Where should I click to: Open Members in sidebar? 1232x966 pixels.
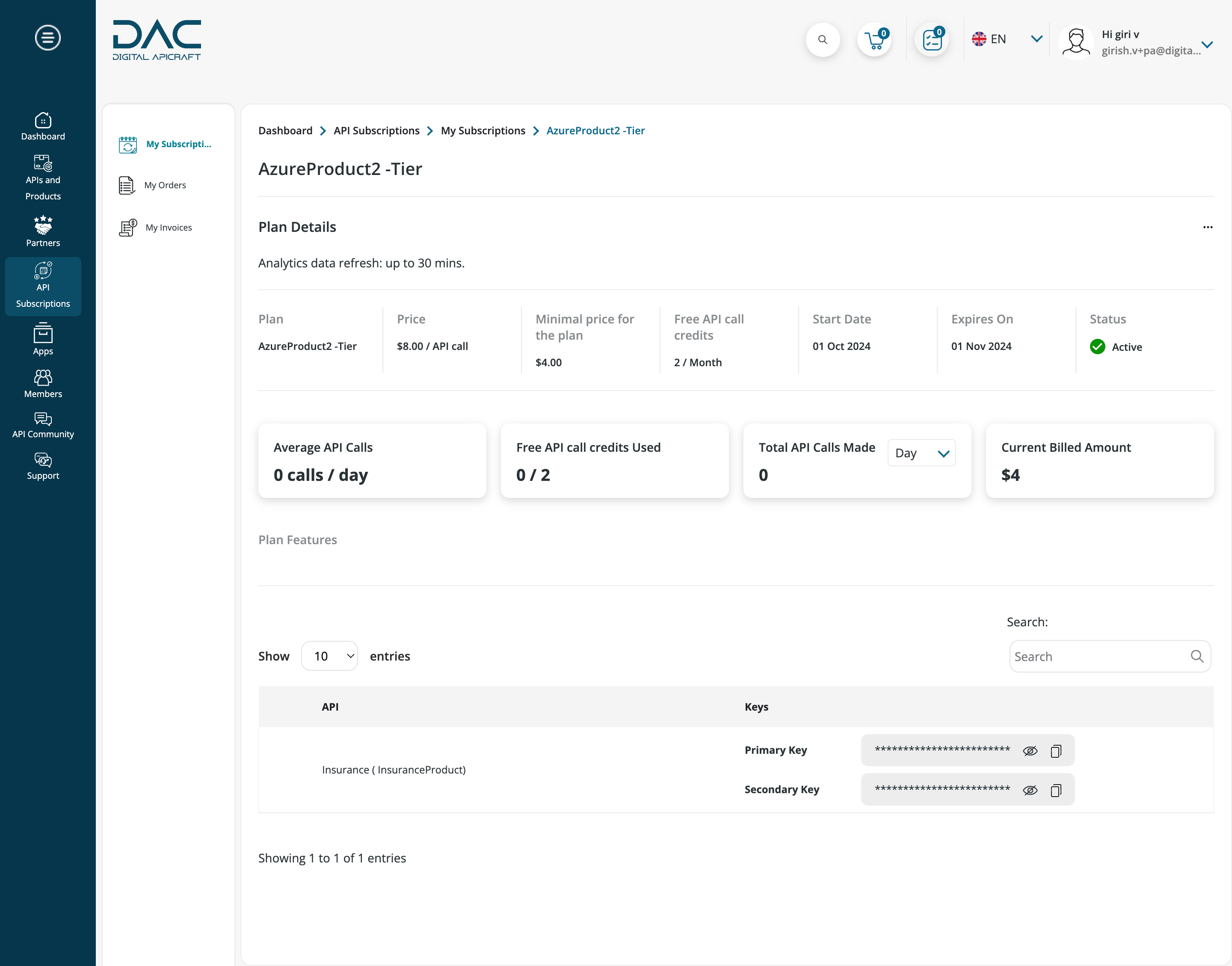coord(43,384)
